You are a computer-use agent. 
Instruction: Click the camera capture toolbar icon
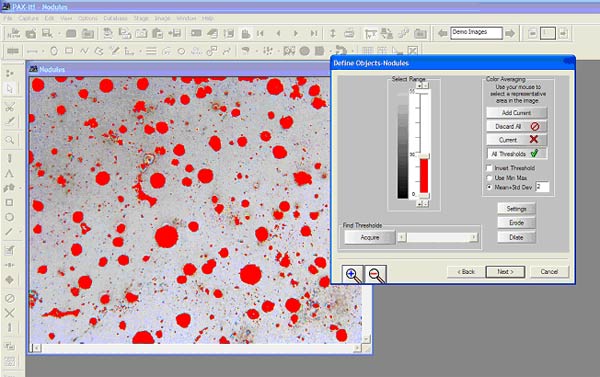[141, 34]
